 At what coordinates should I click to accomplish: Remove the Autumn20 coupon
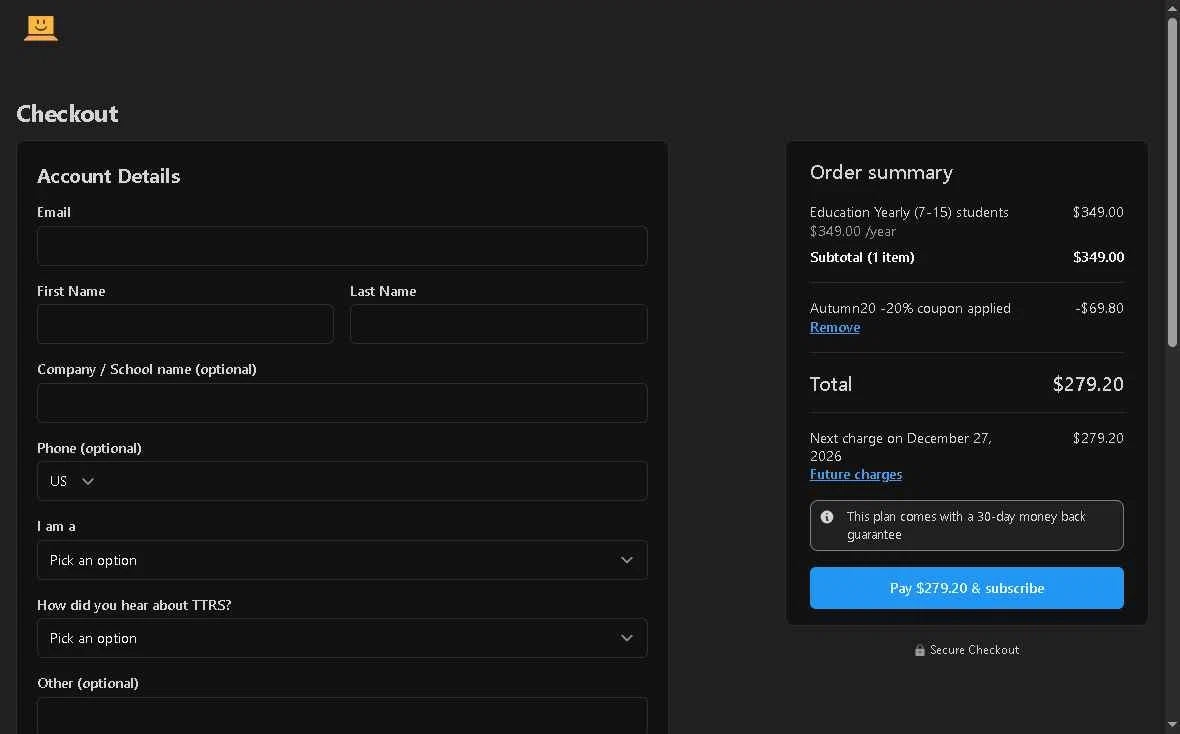(835, 327)
